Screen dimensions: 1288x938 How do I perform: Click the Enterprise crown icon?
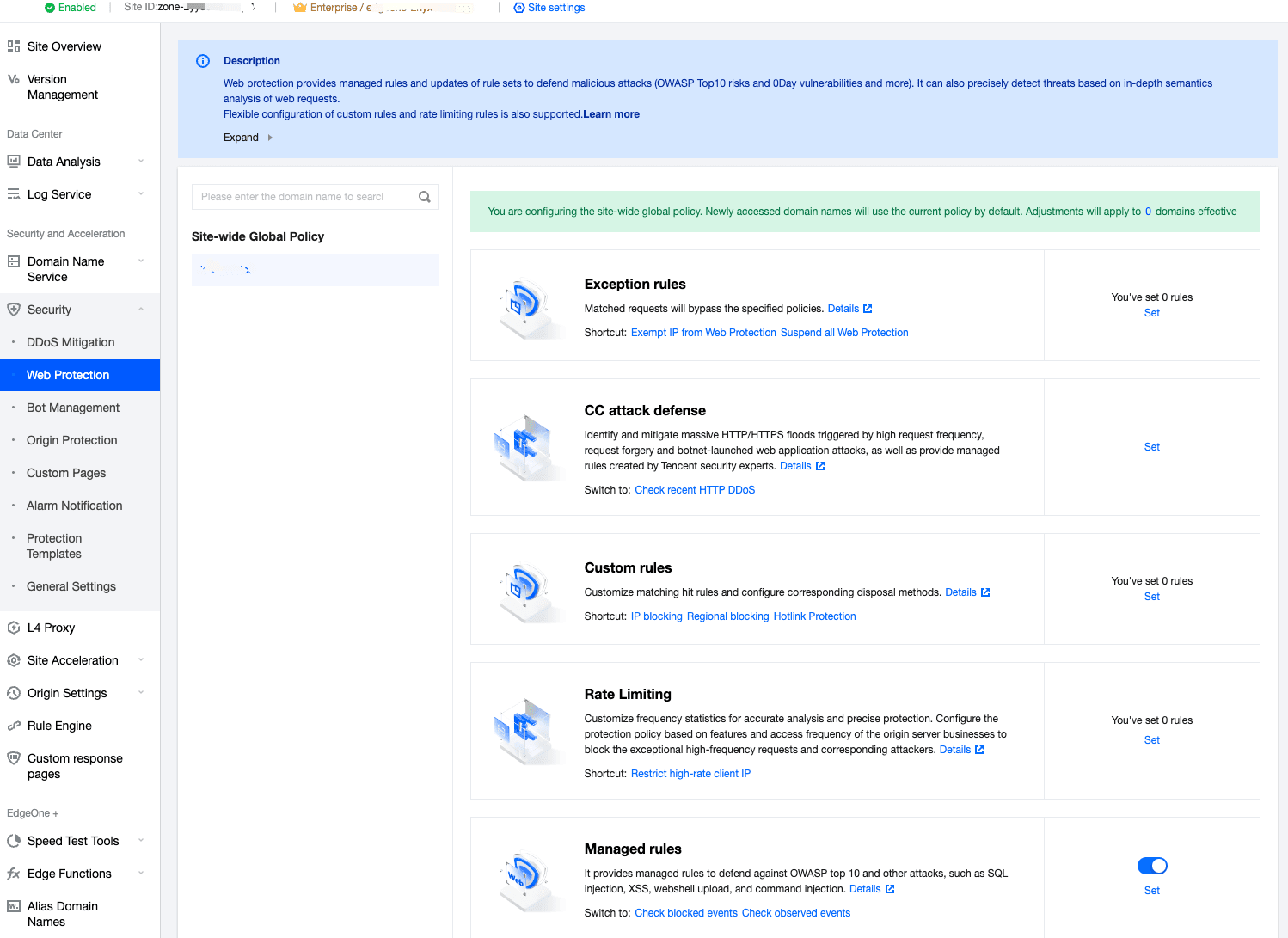300,8
